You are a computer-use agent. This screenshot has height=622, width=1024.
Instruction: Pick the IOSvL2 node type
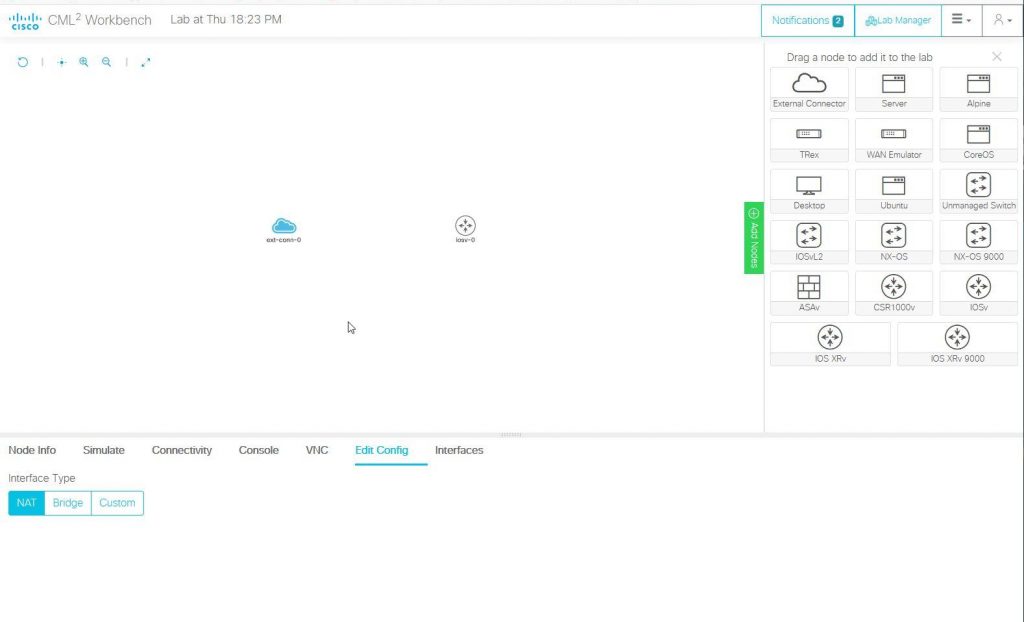click(x=809, y=242)
